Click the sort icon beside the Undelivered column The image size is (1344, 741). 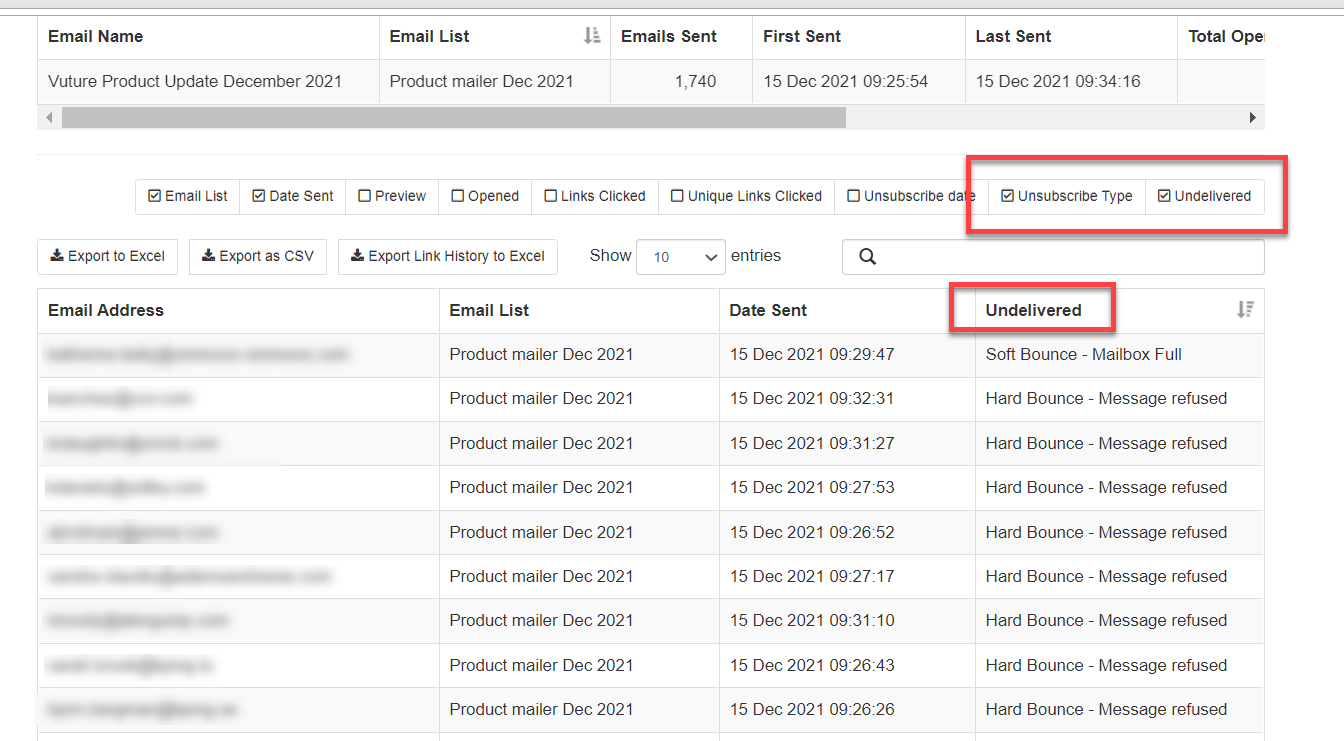(x=1245, y=310)
